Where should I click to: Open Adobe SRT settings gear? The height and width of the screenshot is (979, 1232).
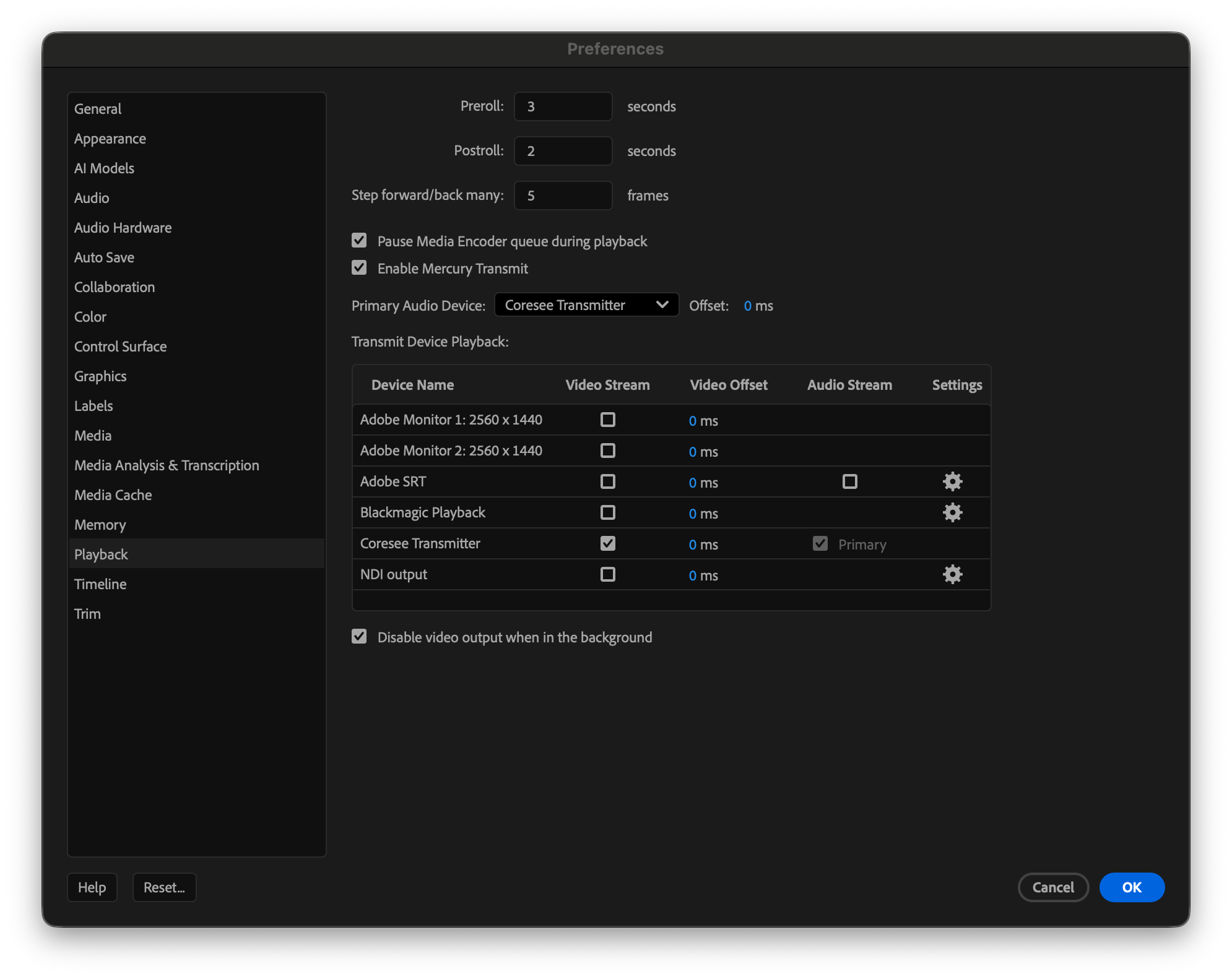click(952, 481)
